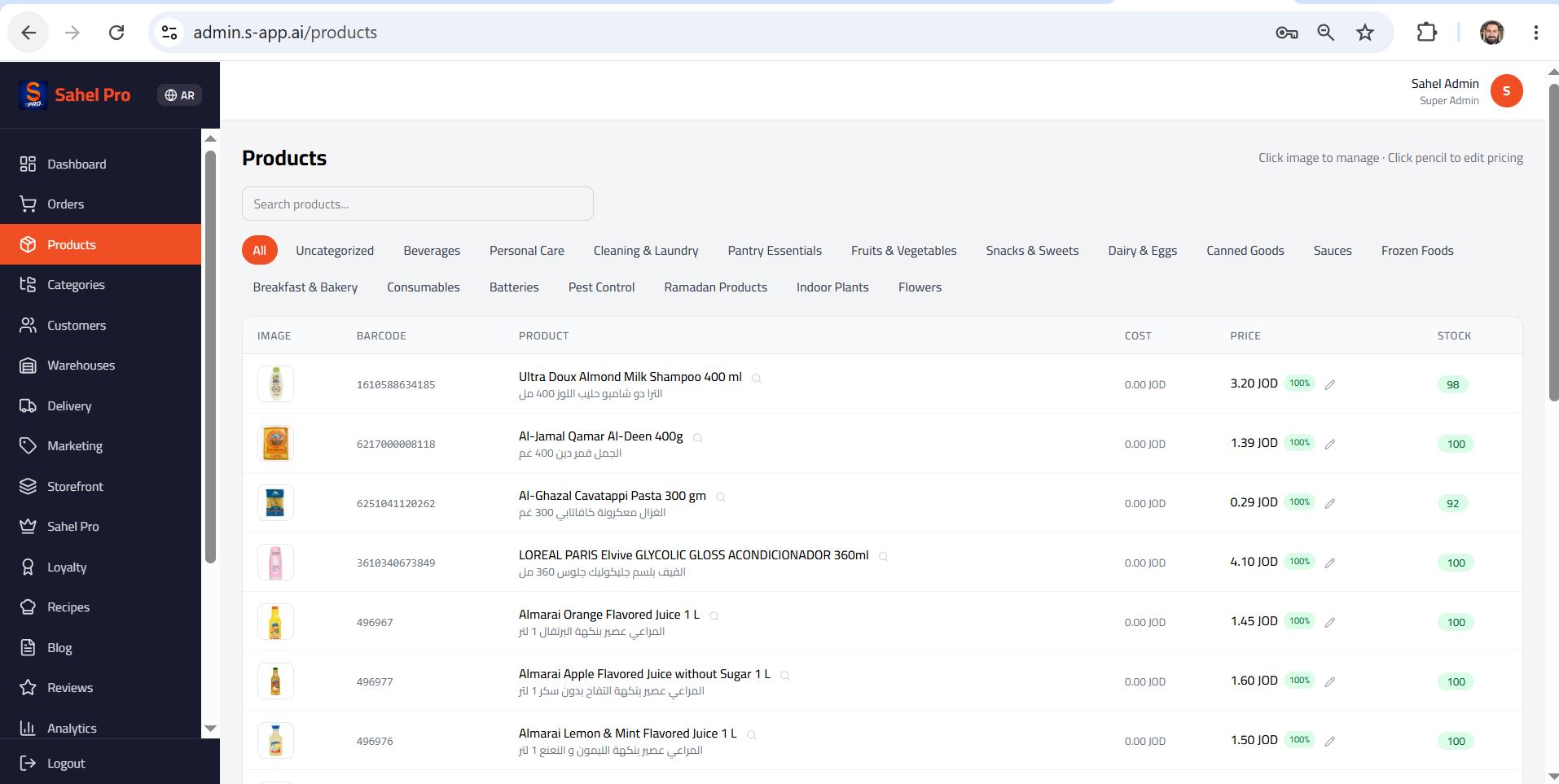
Task: Filter by Snacks & Sweets
Action: click(x=1032, y=251)
